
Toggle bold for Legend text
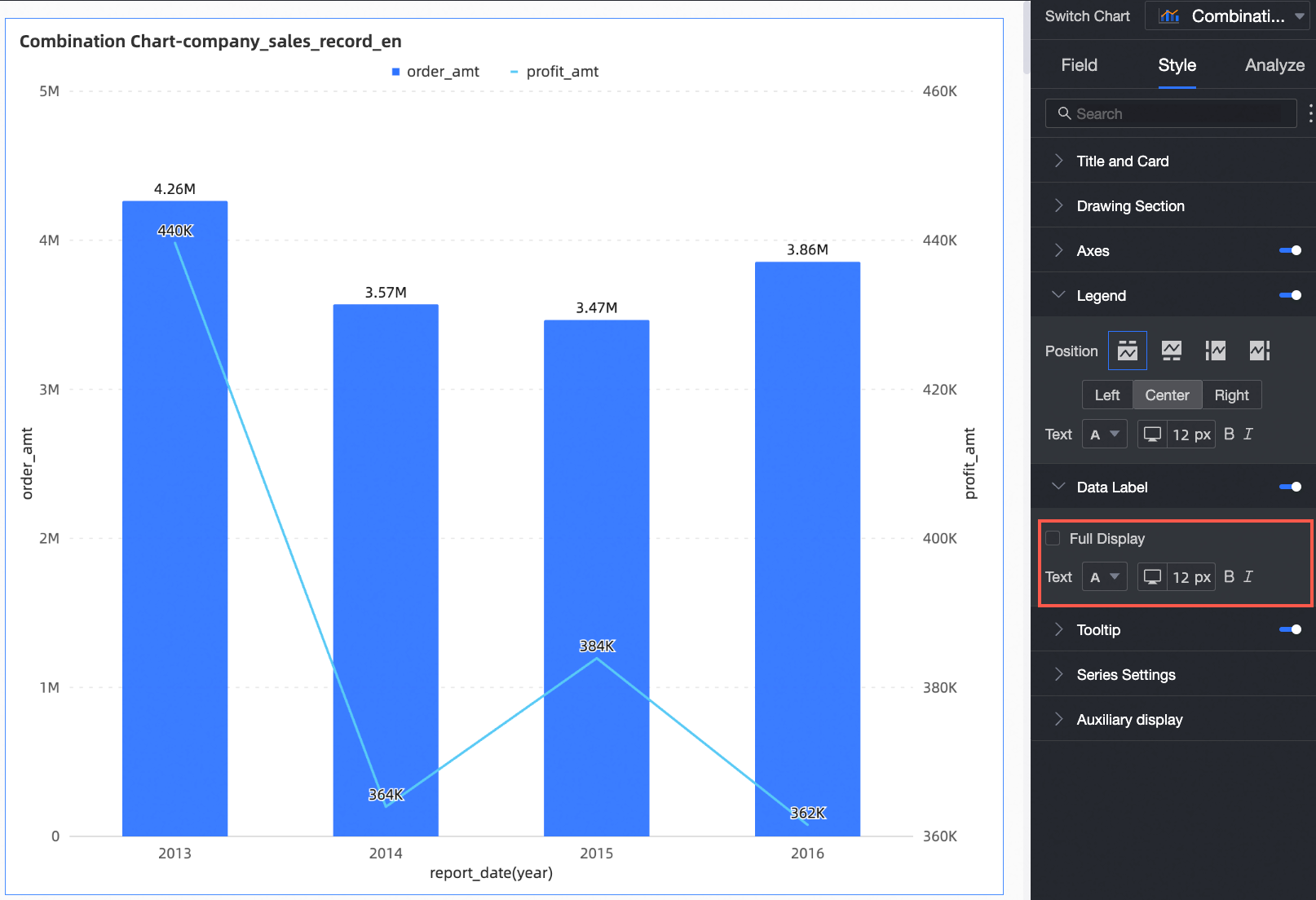pyautogui.click(x=1229, y=434)
